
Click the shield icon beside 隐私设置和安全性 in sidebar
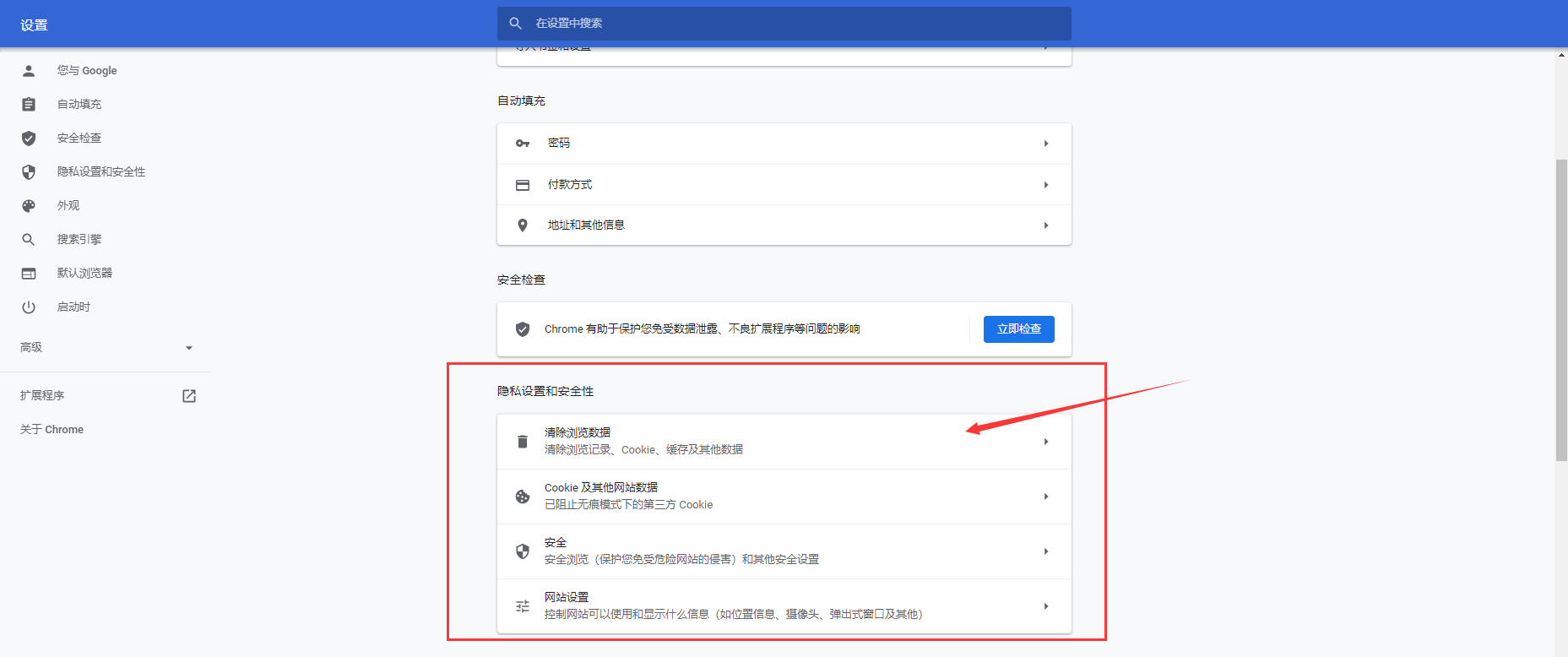pos(29,172)
